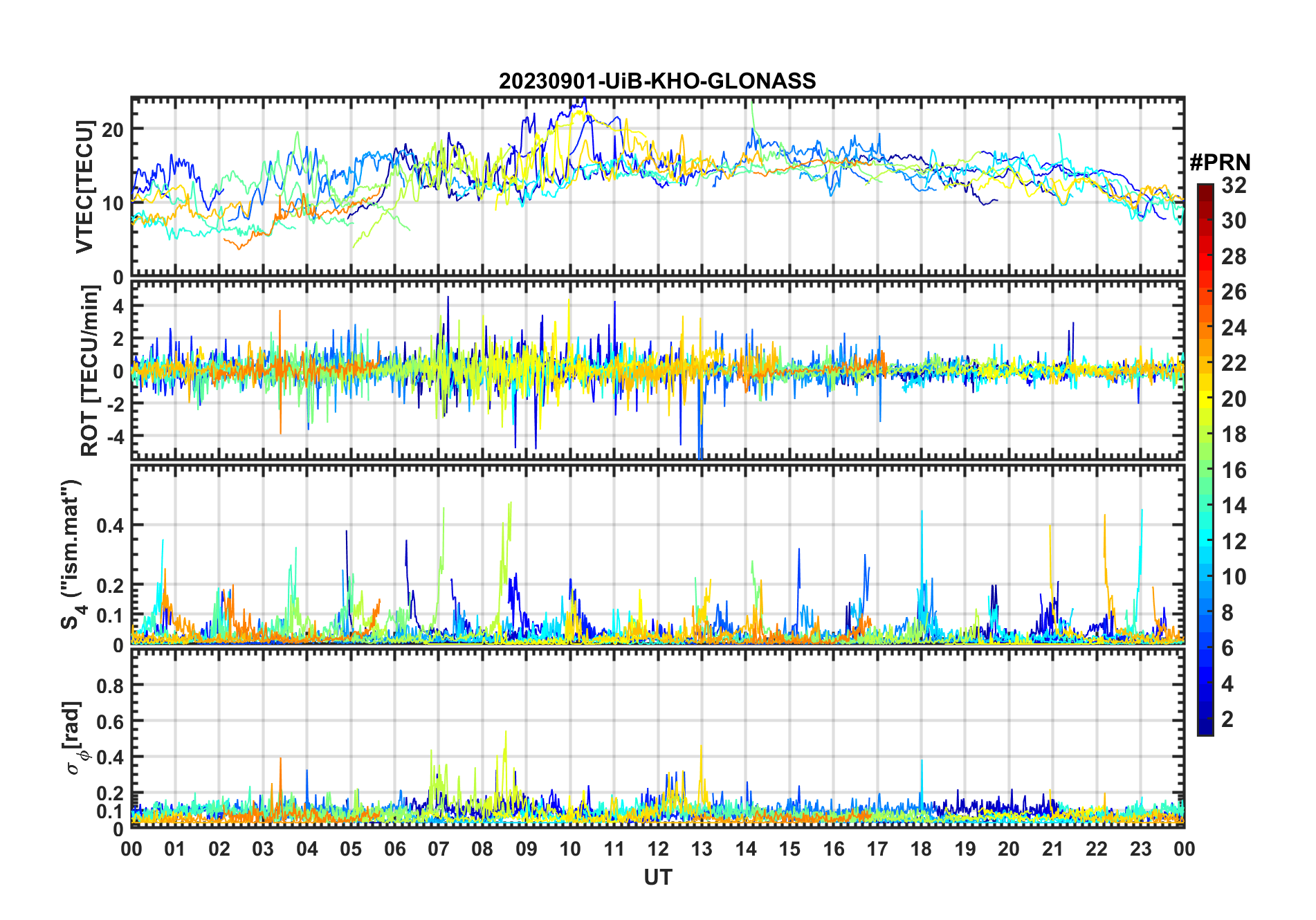Click colorbar tick label 32
The image size is (1316, 920).
click(x=1234, y=185)
